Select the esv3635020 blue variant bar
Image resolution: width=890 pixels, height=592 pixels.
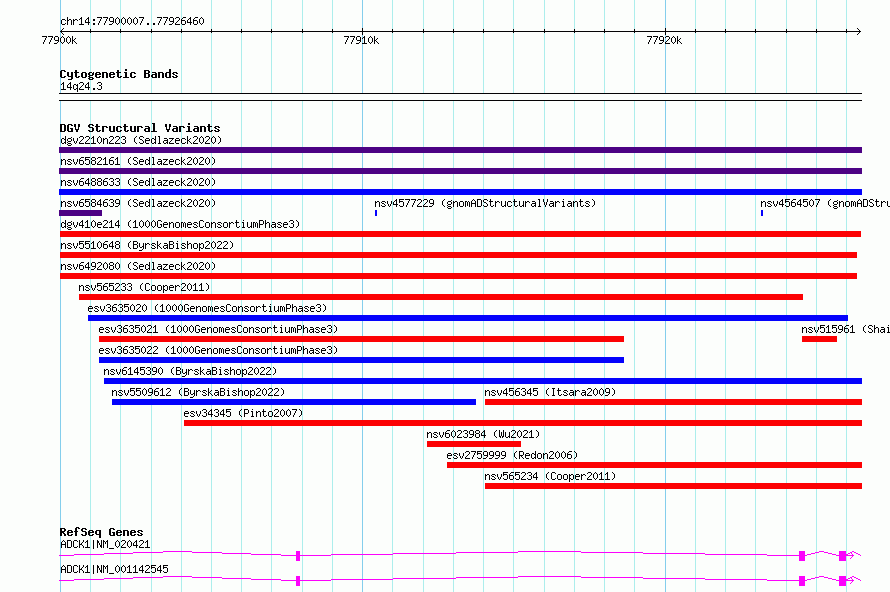(x=468, y=318)
